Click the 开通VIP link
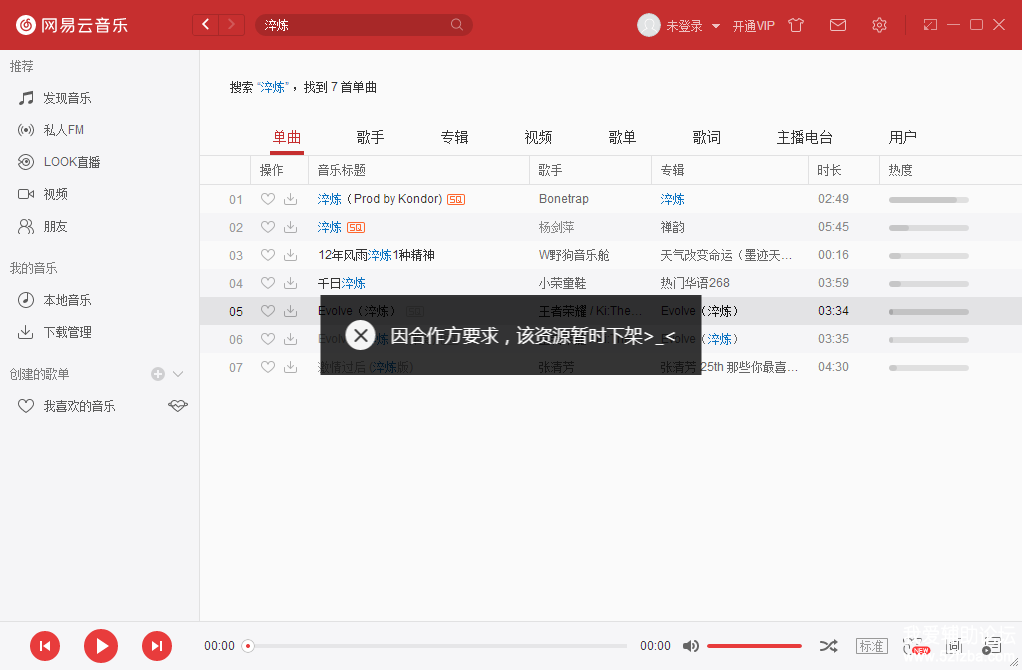The height and width of the screenshot is (670, 1022). (x=753, y=26)
